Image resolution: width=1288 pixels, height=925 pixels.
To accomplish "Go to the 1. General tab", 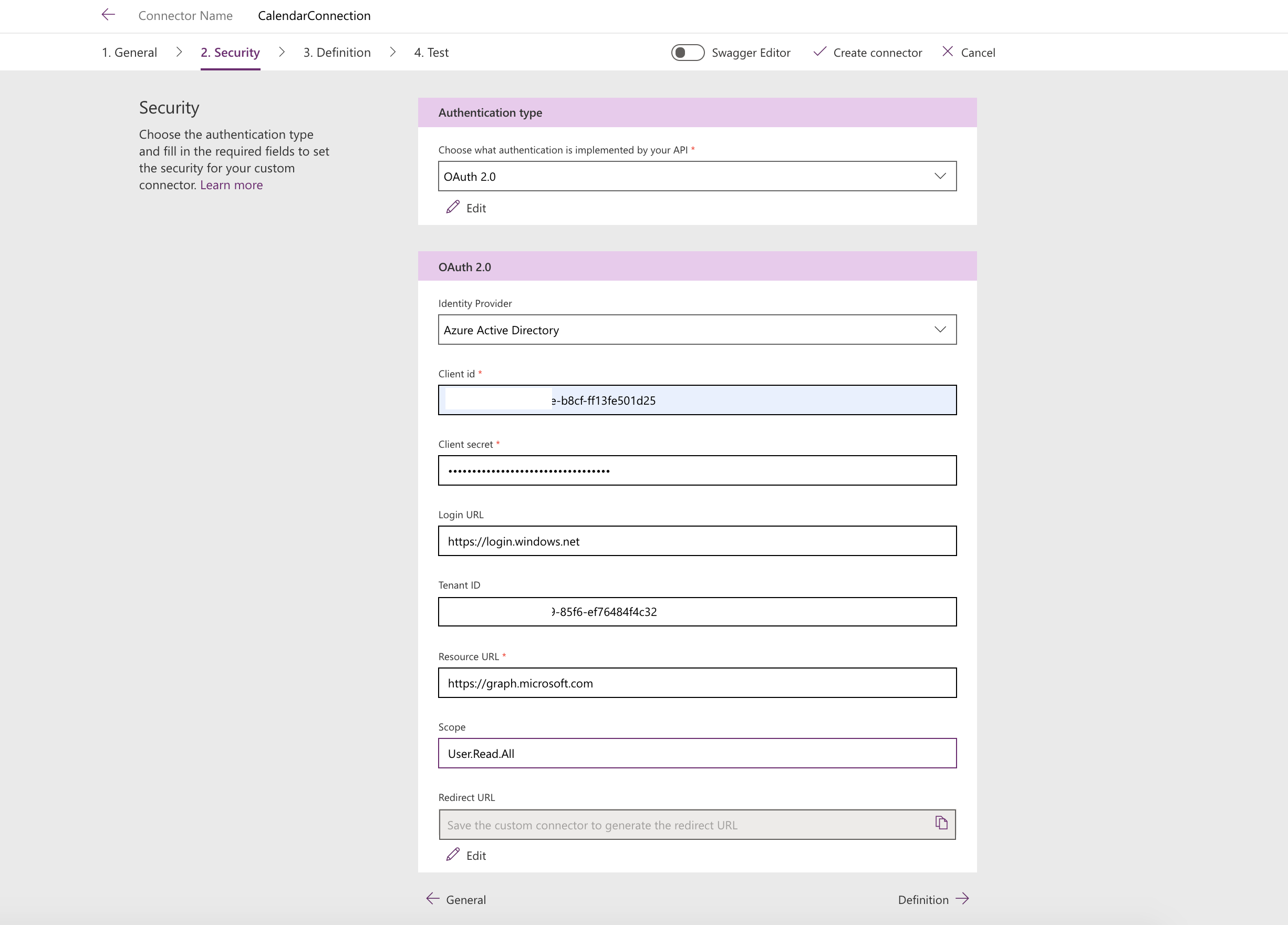I will 129,52.
